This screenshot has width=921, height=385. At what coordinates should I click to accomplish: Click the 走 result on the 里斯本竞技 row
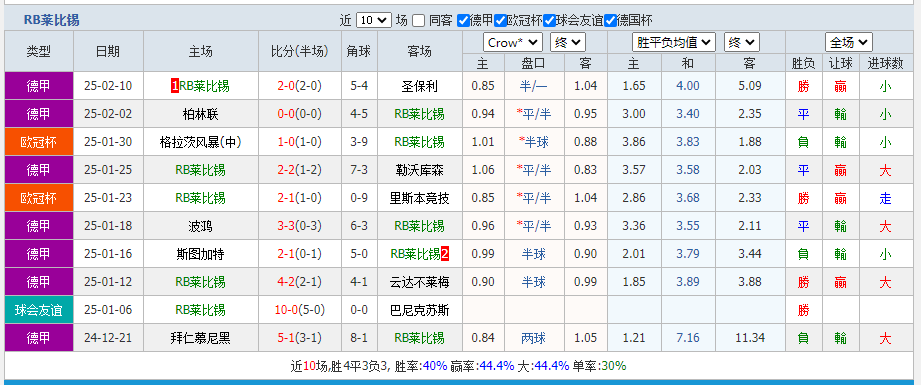[x=885, y=199]
